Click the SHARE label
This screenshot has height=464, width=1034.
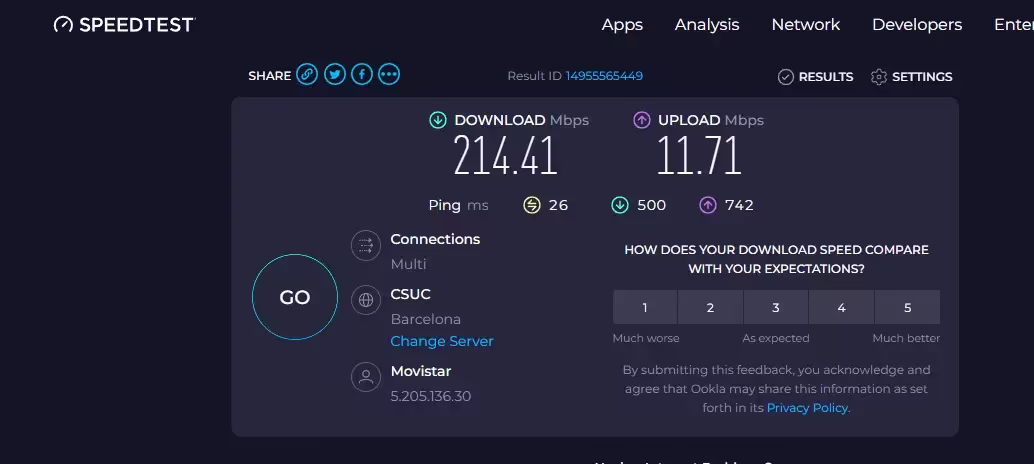pyautogui.click(x=269, y=76)
